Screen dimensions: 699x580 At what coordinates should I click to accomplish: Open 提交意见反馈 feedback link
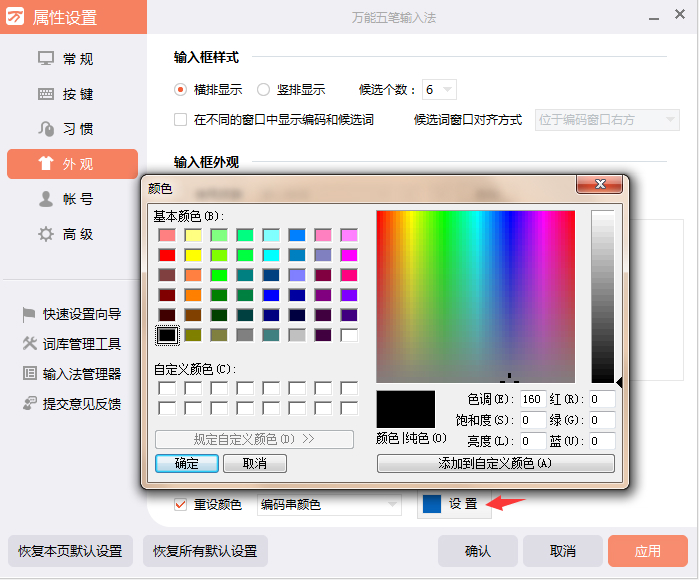coord(82,403)
